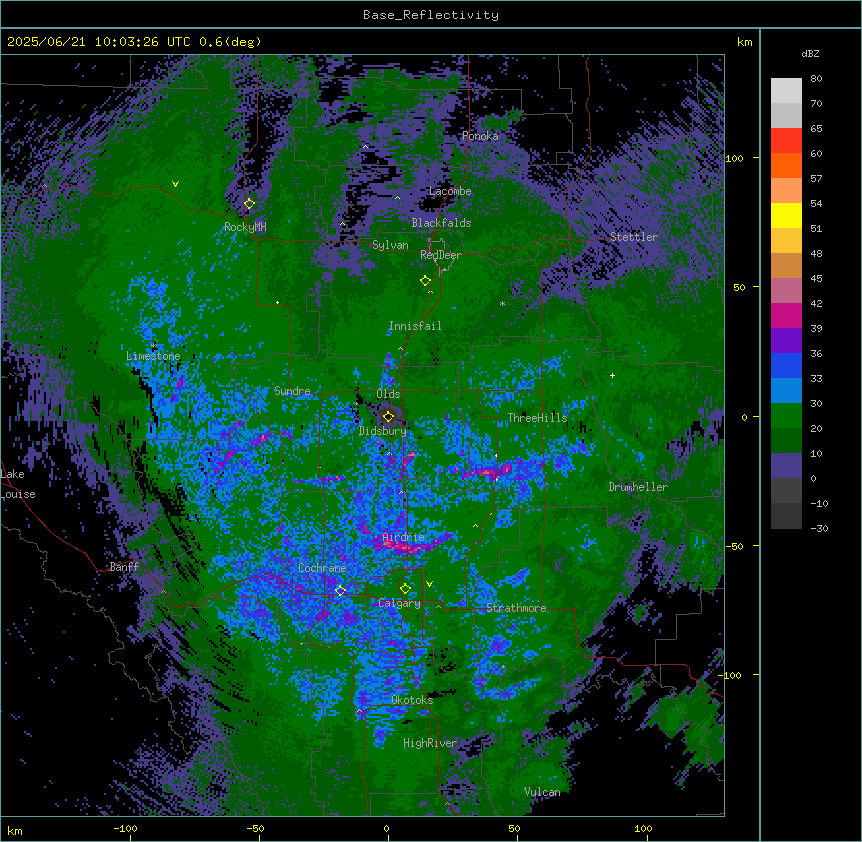Click the km unit label at bottom left
The width and height of the screenshot is (862, 842).
point(15,831)
